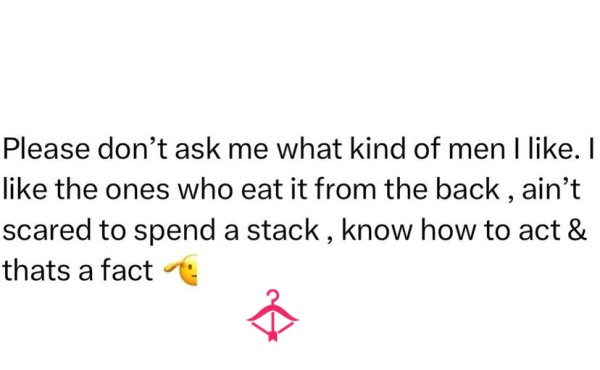Click the word 'don't' in first line
The width and height of the screenshot is (600, 370).
132,148
